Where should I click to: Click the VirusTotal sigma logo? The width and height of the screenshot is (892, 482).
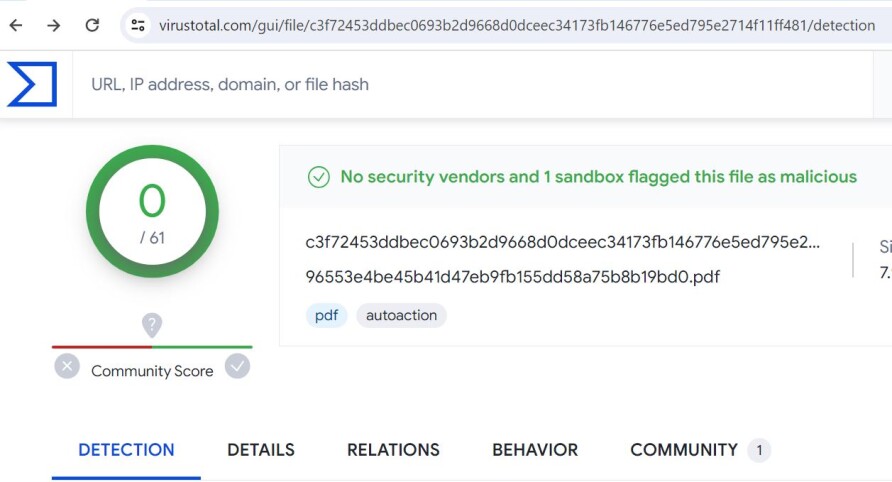(32, 84)
